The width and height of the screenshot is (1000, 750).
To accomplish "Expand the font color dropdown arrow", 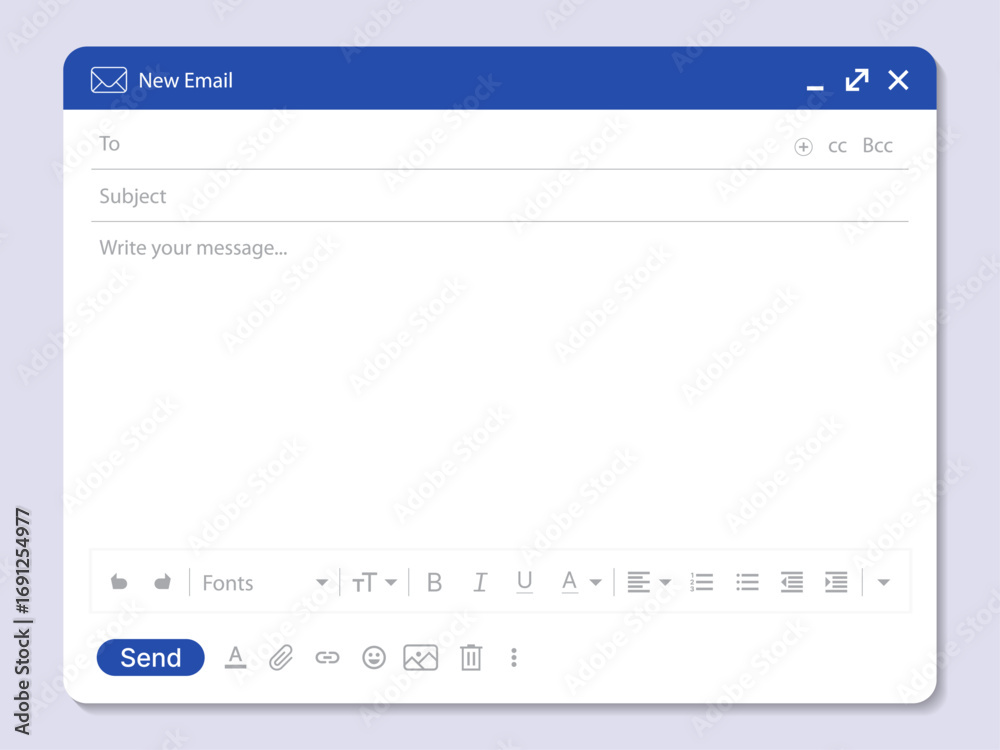I will click(x=596, y=583).
